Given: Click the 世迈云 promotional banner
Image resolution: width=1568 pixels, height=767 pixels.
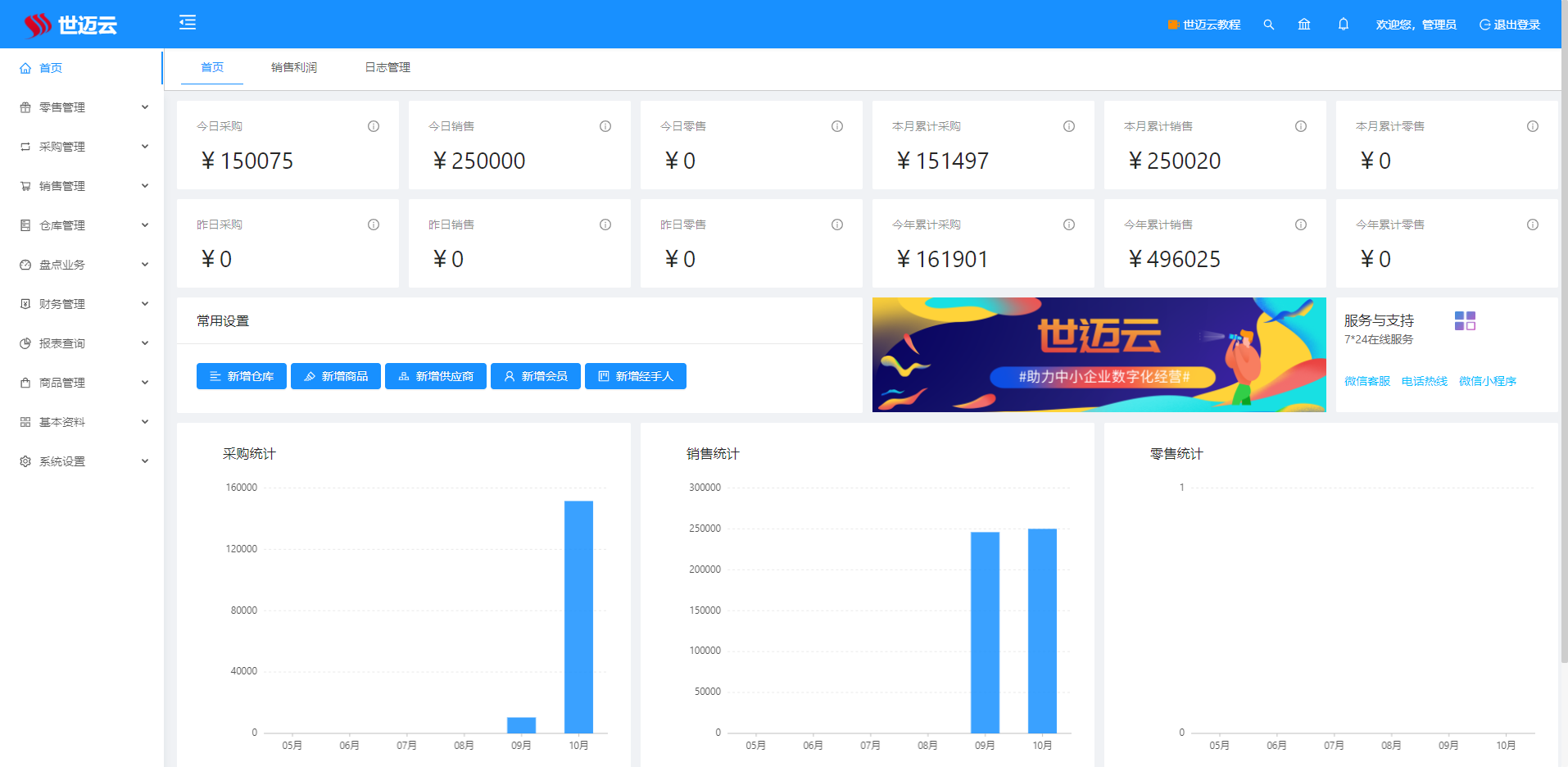Looking at the screenshot, I should (1099, 355).
